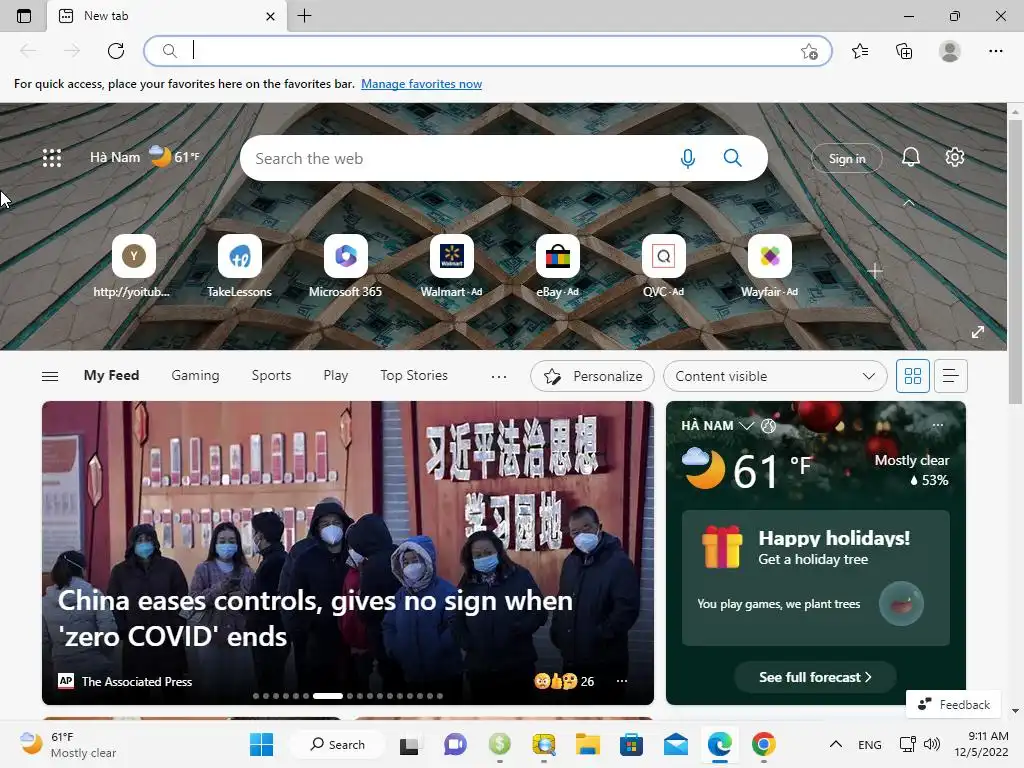Select the Top Stories tab
Screen dimensions: 1024x768
tap(414, 376)
